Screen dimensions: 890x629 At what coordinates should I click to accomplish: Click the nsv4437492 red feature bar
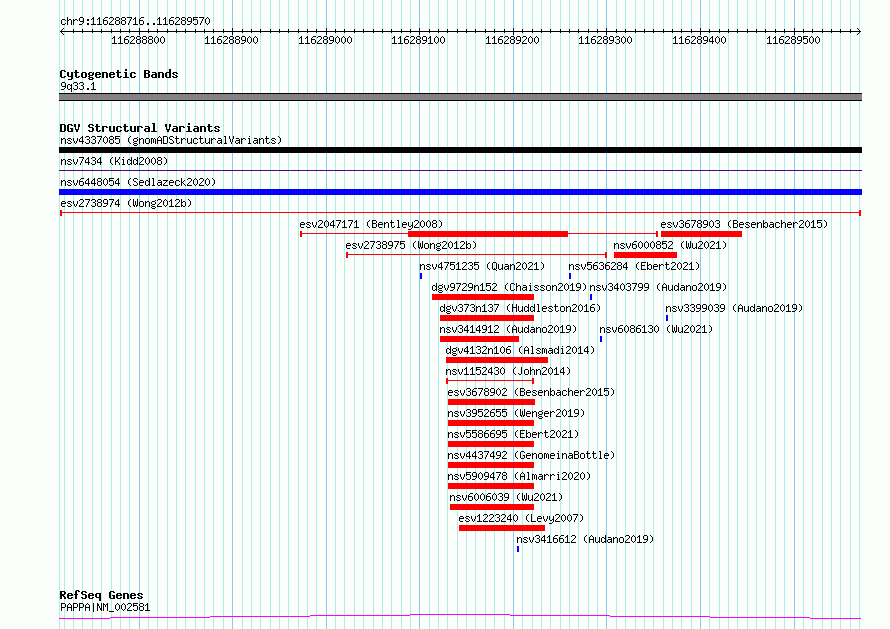(x=491, y=465)
